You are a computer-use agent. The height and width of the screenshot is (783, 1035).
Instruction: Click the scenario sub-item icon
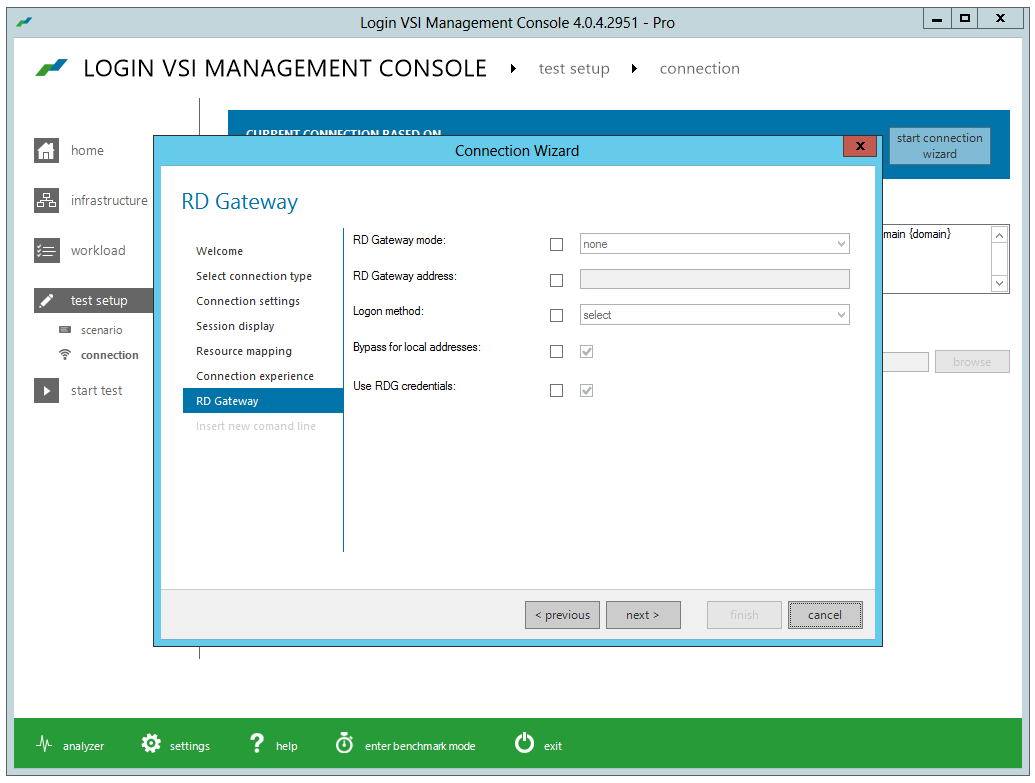[x=65, y=329]
